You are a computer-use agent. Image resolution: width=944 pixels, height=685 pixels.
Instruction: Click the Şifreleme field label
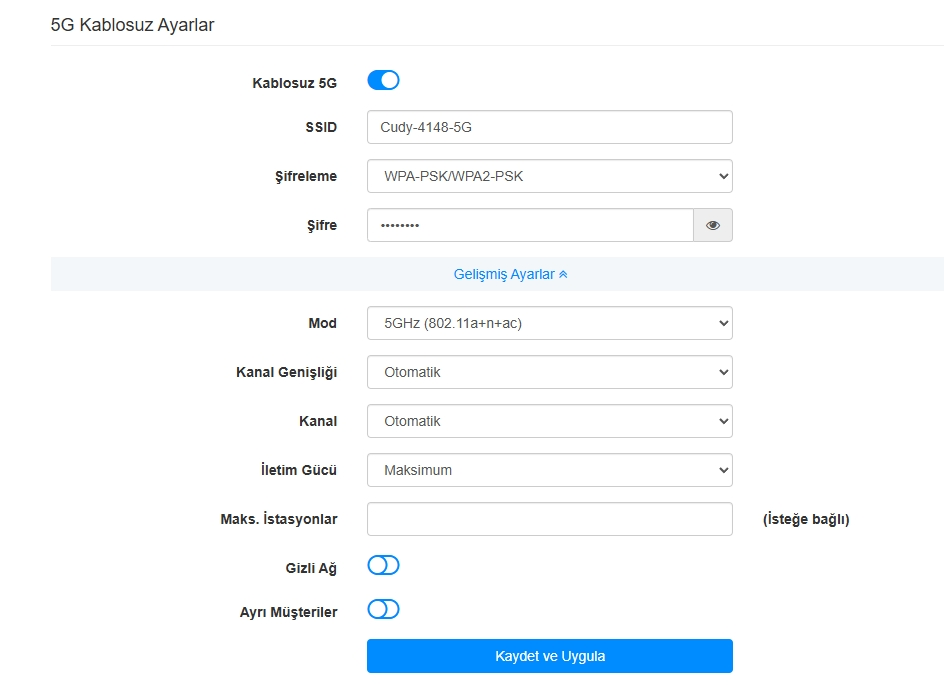pyautogui.click(x=306, y=176)
